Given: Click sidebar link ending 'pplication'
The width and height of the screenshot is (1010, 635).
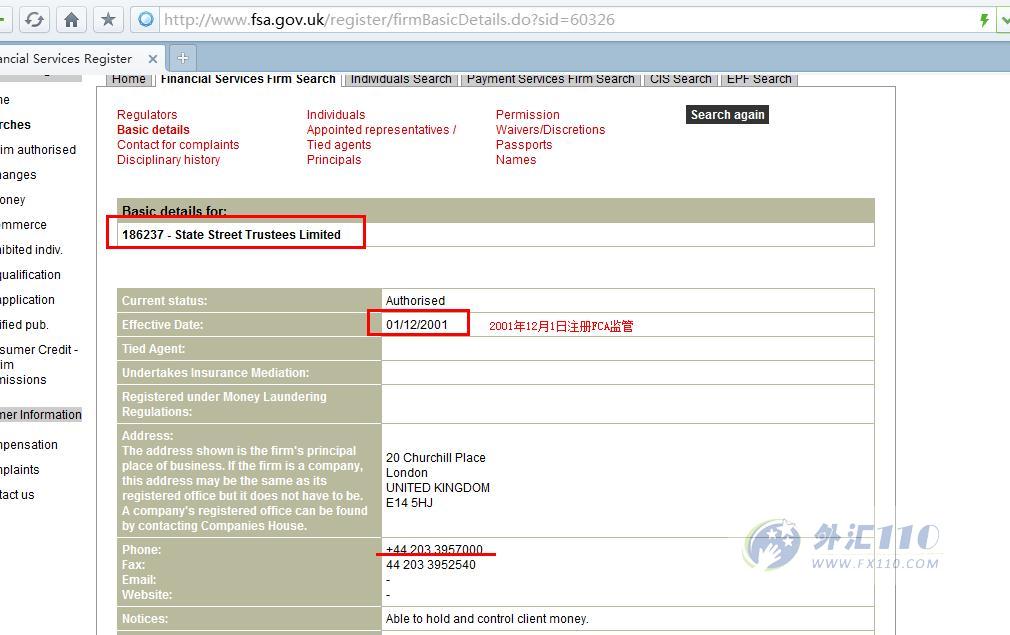Looking at the screenshot, I should click(x=27, y=300).
